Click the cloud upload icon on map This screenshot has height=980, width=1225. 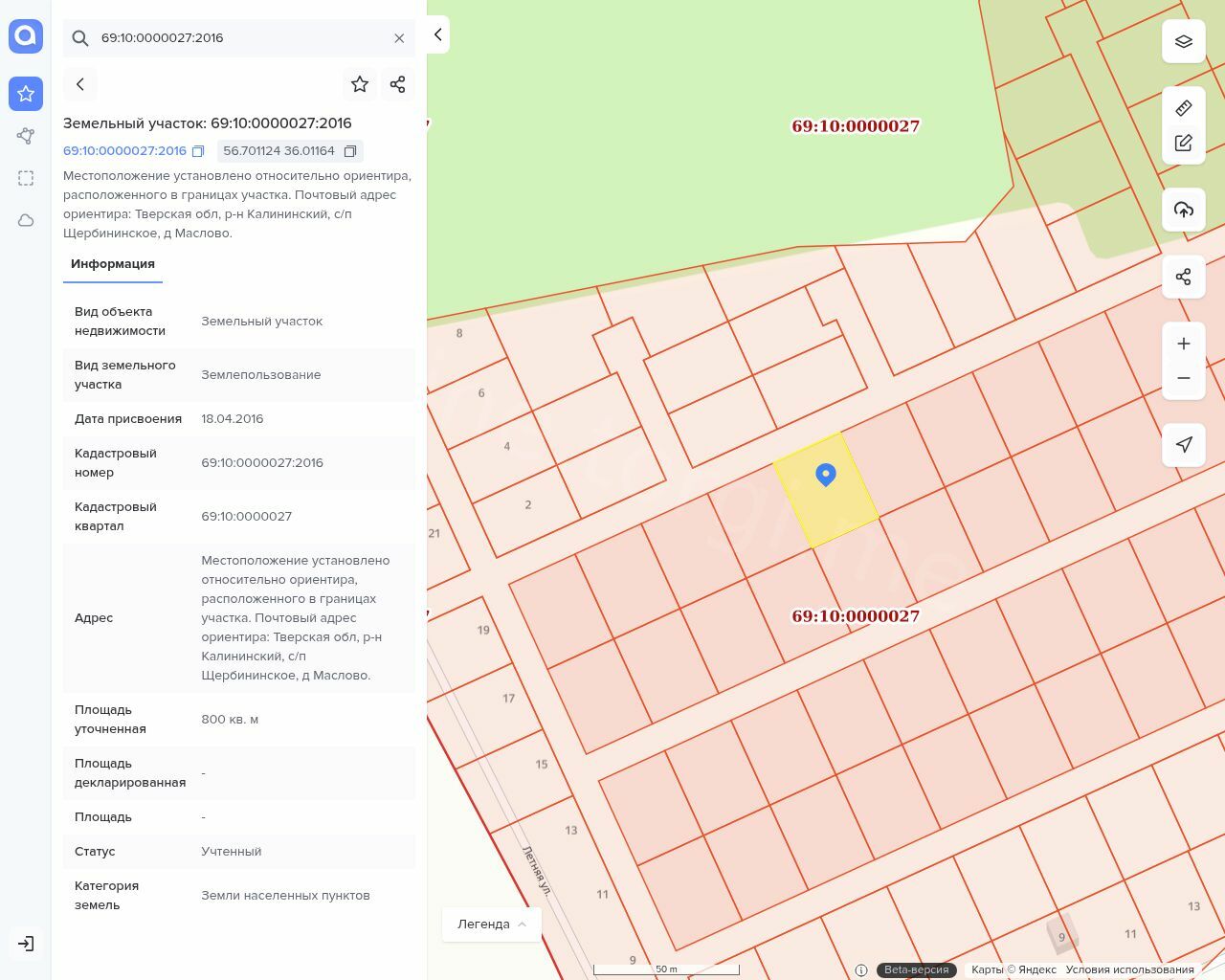point(1183,210)
